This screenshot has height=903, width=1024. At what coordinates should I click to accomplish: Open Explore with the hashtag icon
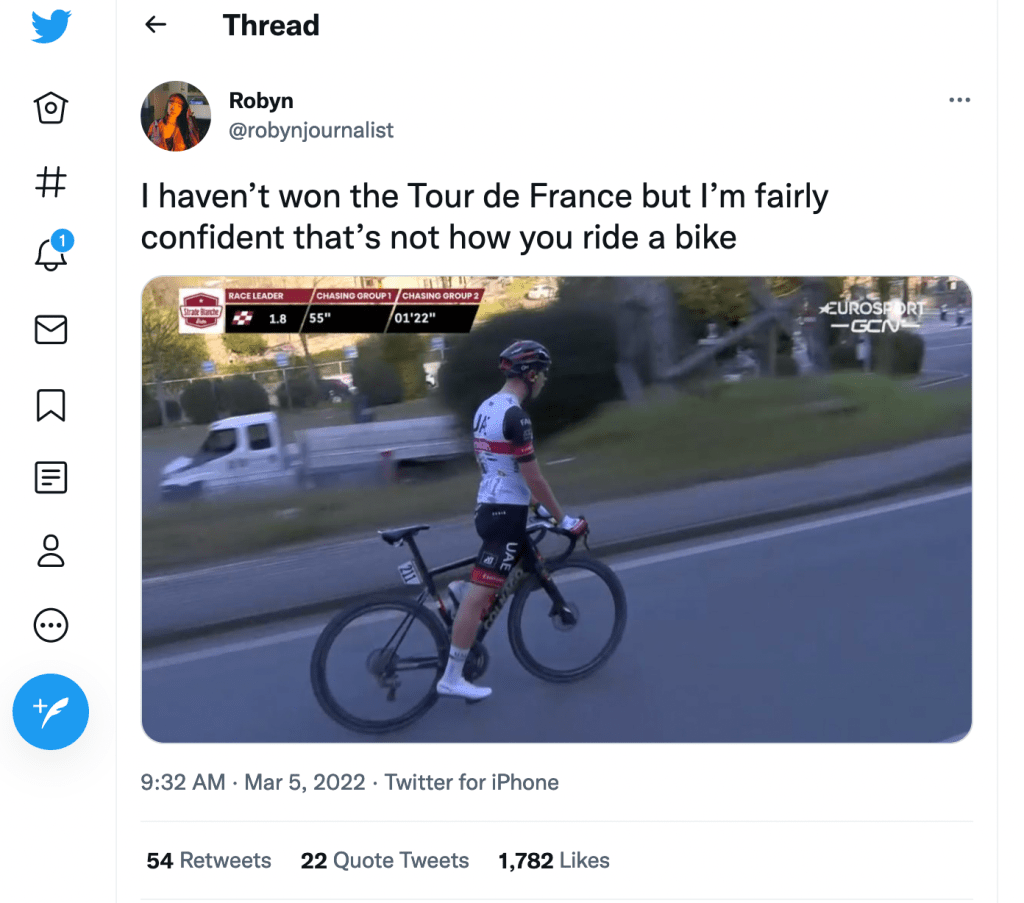(x=51, y=182)
